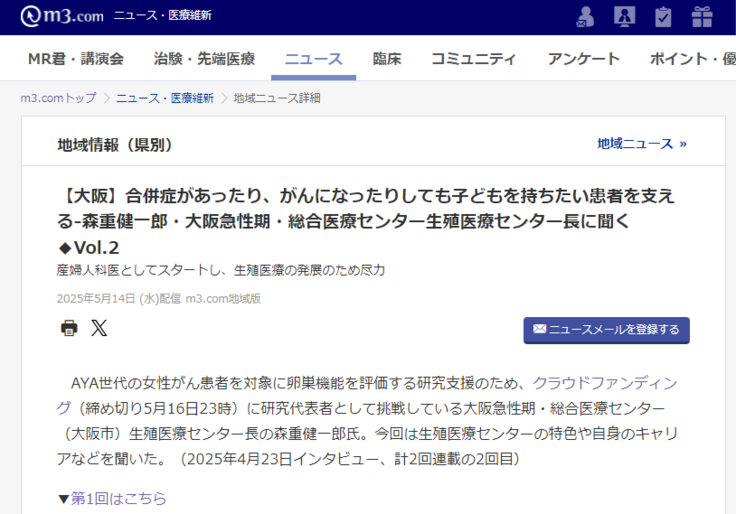
Task: Click the ニュース・医療維新 header title
Action: pos(162,16)
